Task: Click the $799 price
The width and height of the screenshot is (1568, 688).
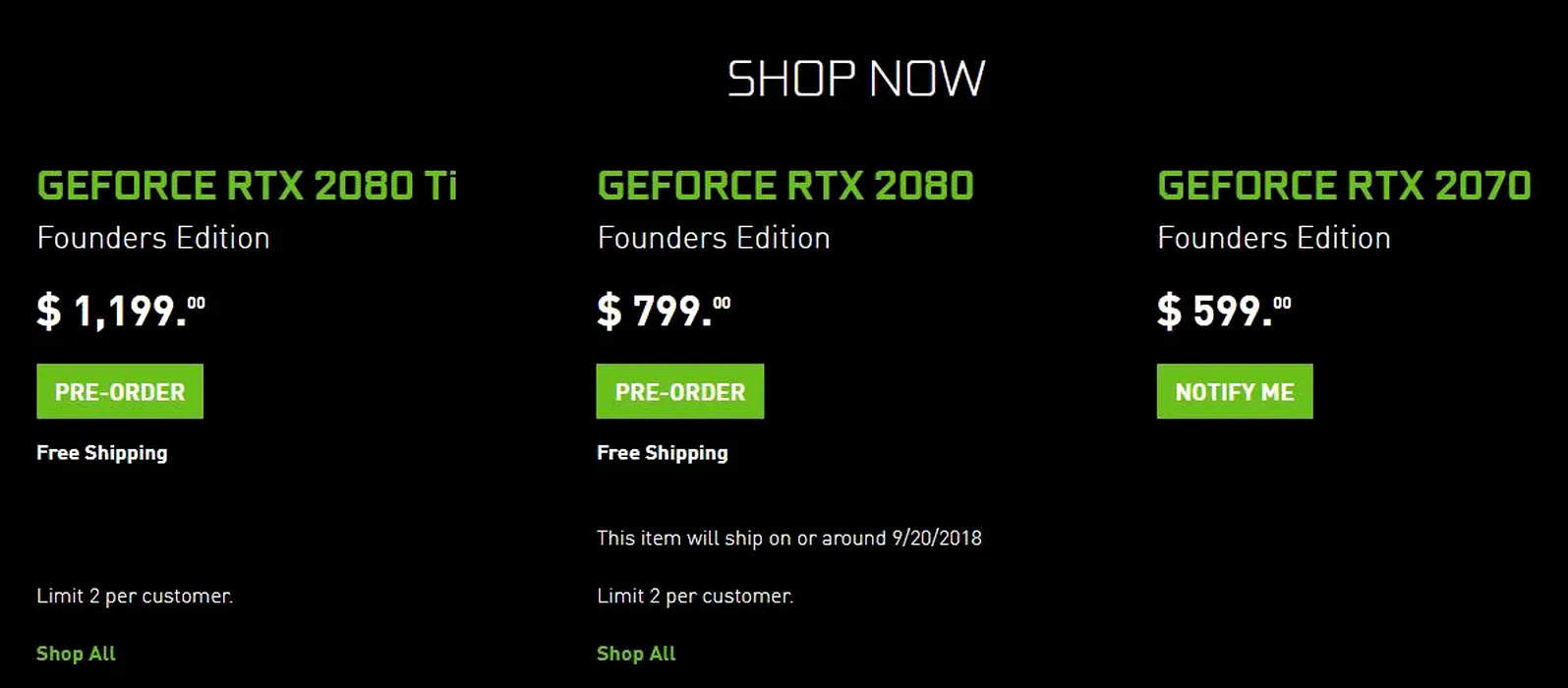Action: pos(664,312)
